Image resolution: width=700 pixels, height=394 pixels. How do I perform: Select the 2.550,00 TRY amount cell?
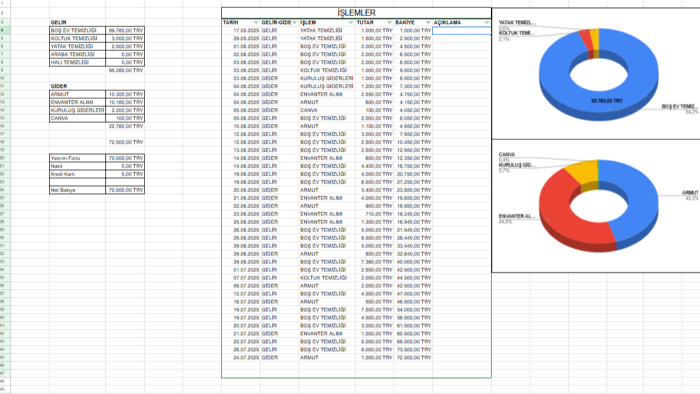[x=375, y=94]
